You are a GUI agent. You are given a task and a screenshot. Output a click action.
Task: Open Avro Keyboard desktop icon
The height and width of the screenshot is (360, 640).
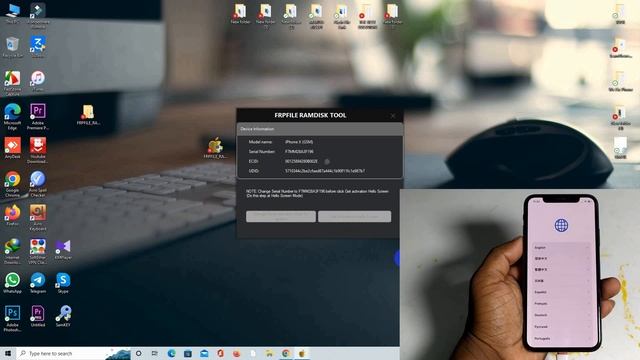click(x=38, y=217)
